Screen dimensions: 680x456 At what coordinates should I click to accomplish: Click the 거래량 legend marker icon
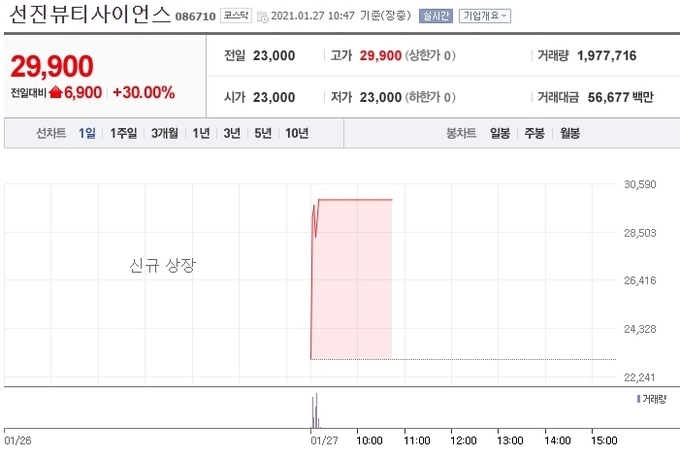pos(638,399)
